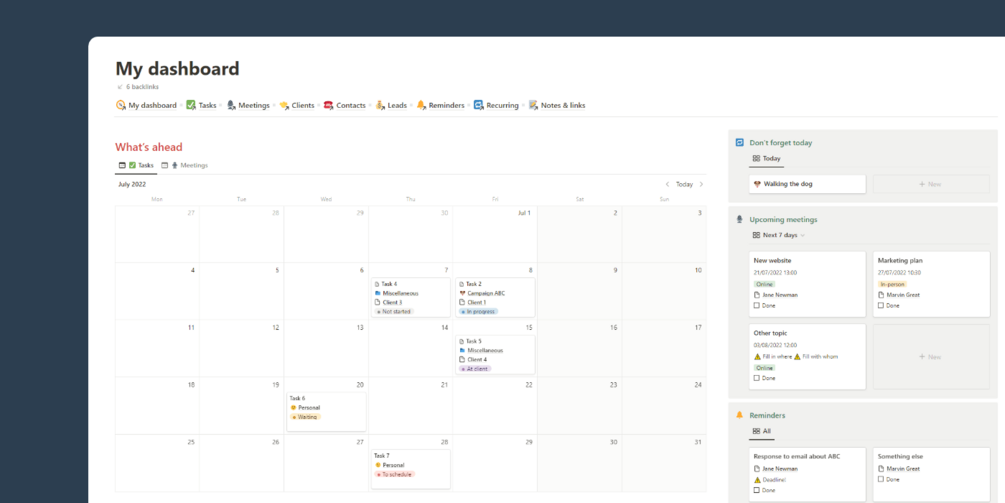1005x503 pixels.
Task: Click the What's ahead heading
Action: click(x=149, y=147)
